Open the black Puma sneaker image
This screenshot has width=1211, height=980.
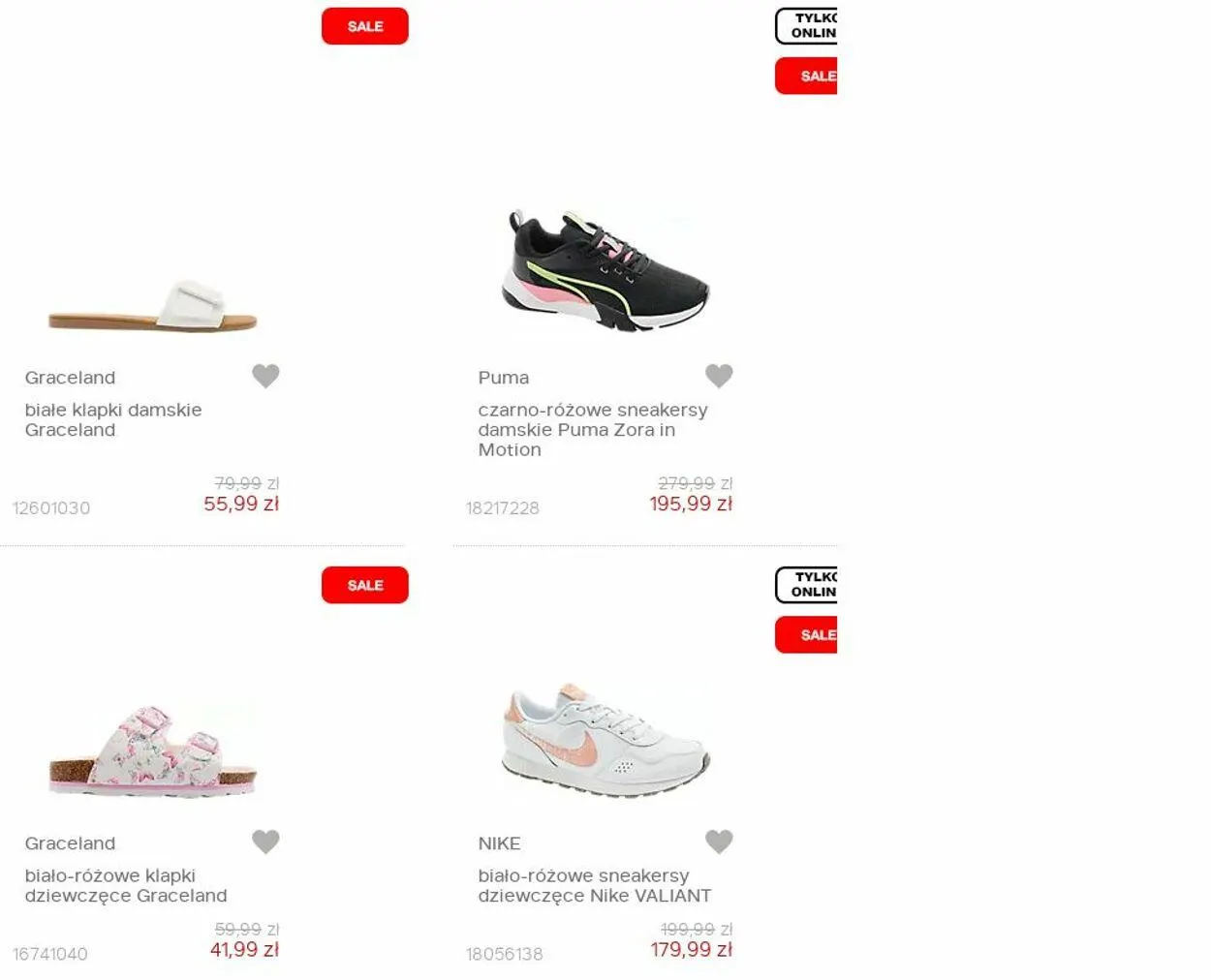605,270
